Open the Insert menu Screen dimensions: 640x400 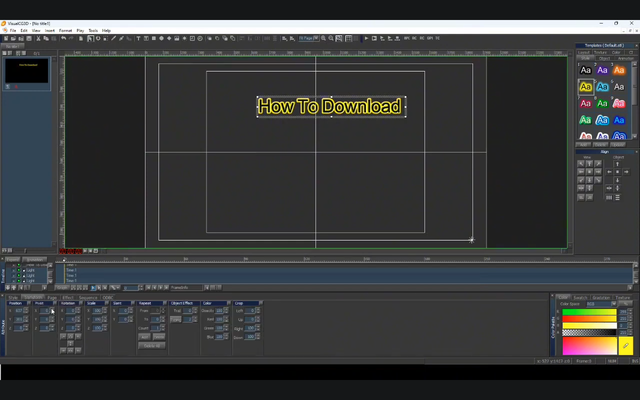click(50, 31)
